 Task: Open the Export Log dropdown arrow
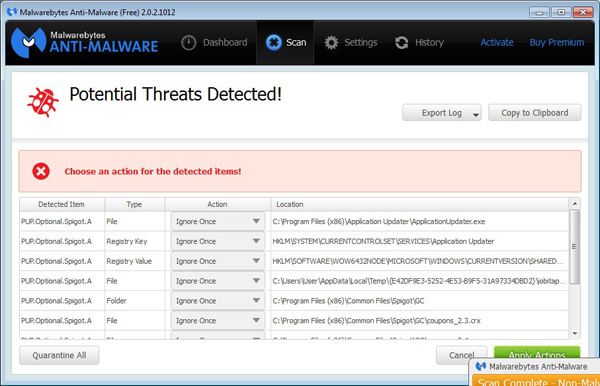click(x=476, y=114)
